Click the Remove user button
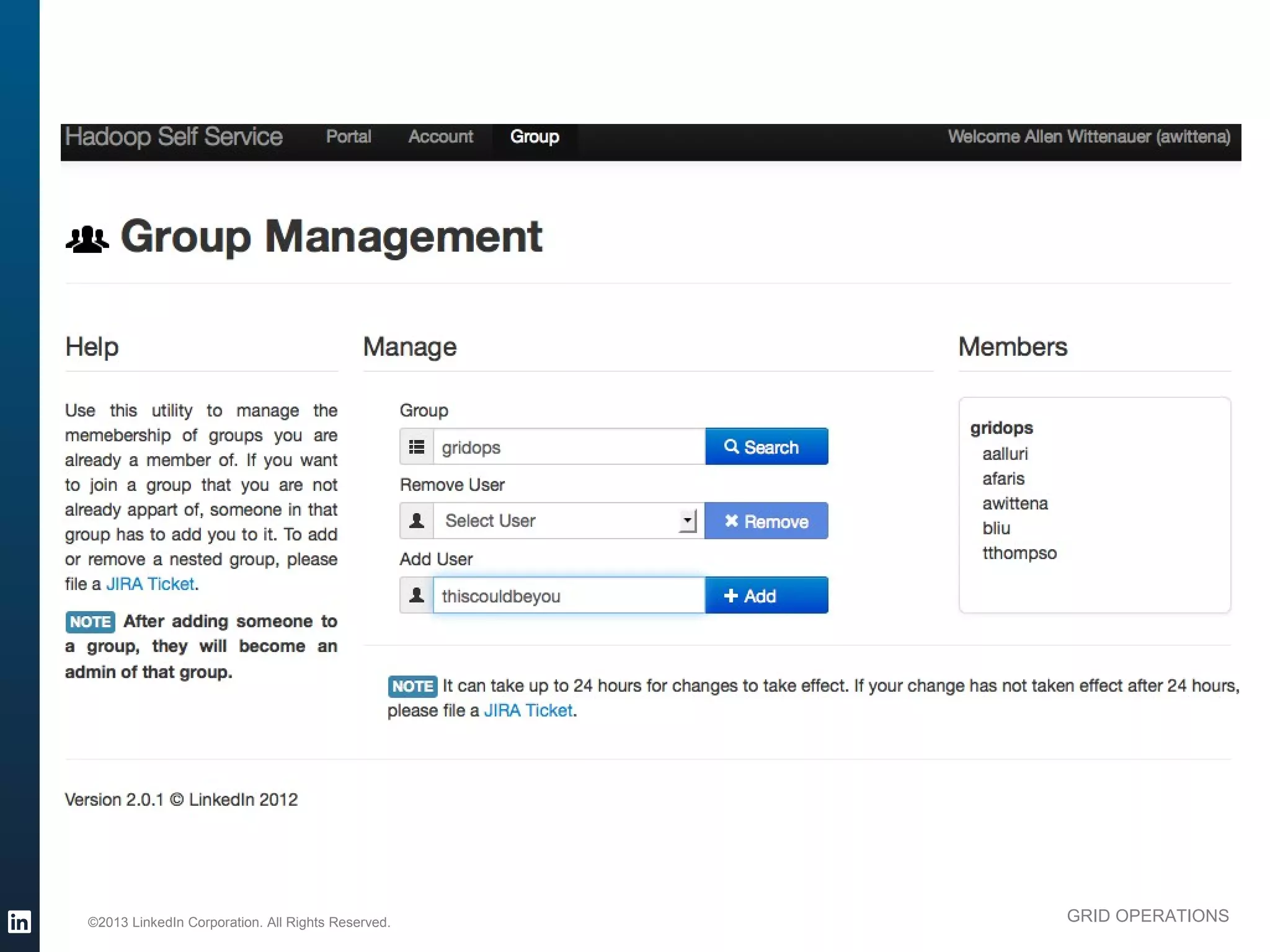The image size is (1270, 952). click(766, 521)
